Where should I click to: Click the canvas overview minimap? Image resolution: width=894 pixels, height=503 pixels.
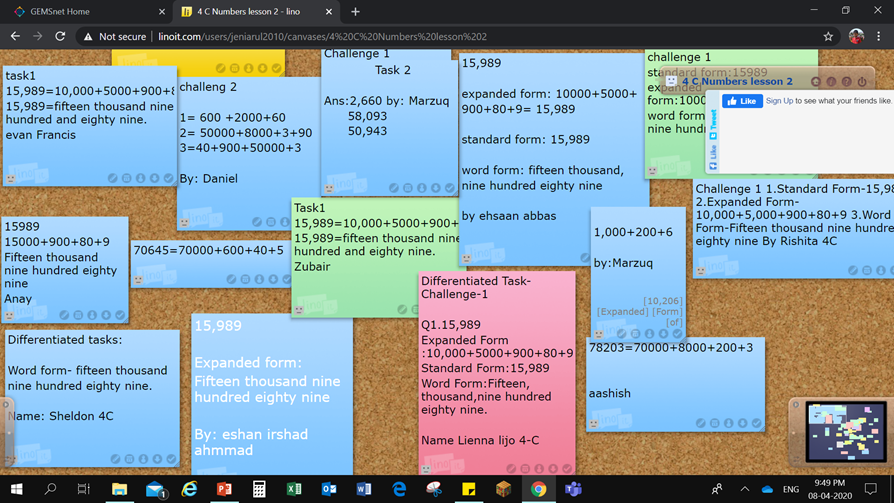pyautogui.click(x=846, y=432)
